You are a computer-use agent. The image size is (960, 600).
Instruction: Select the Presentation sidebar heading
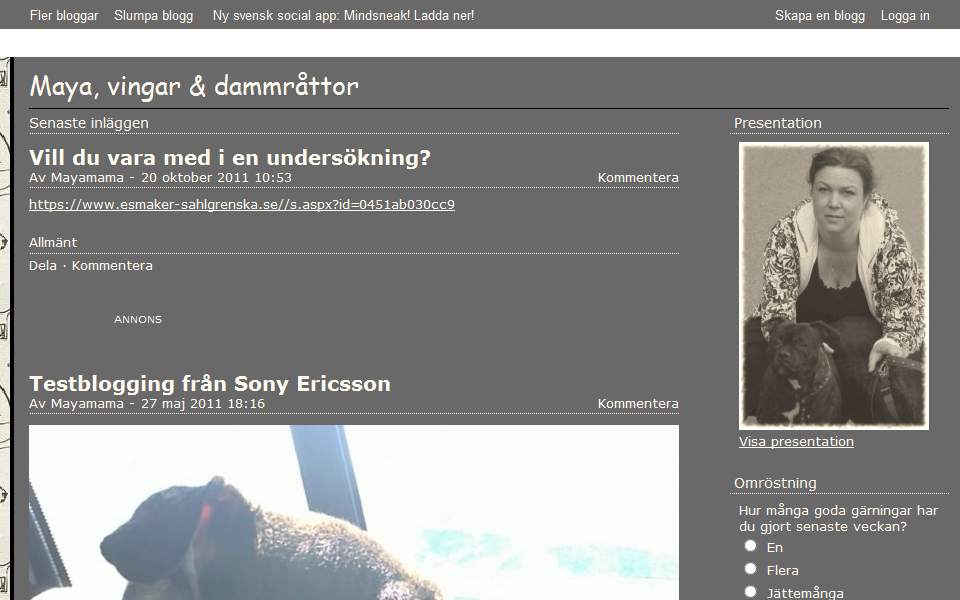(x=778, y=123)
